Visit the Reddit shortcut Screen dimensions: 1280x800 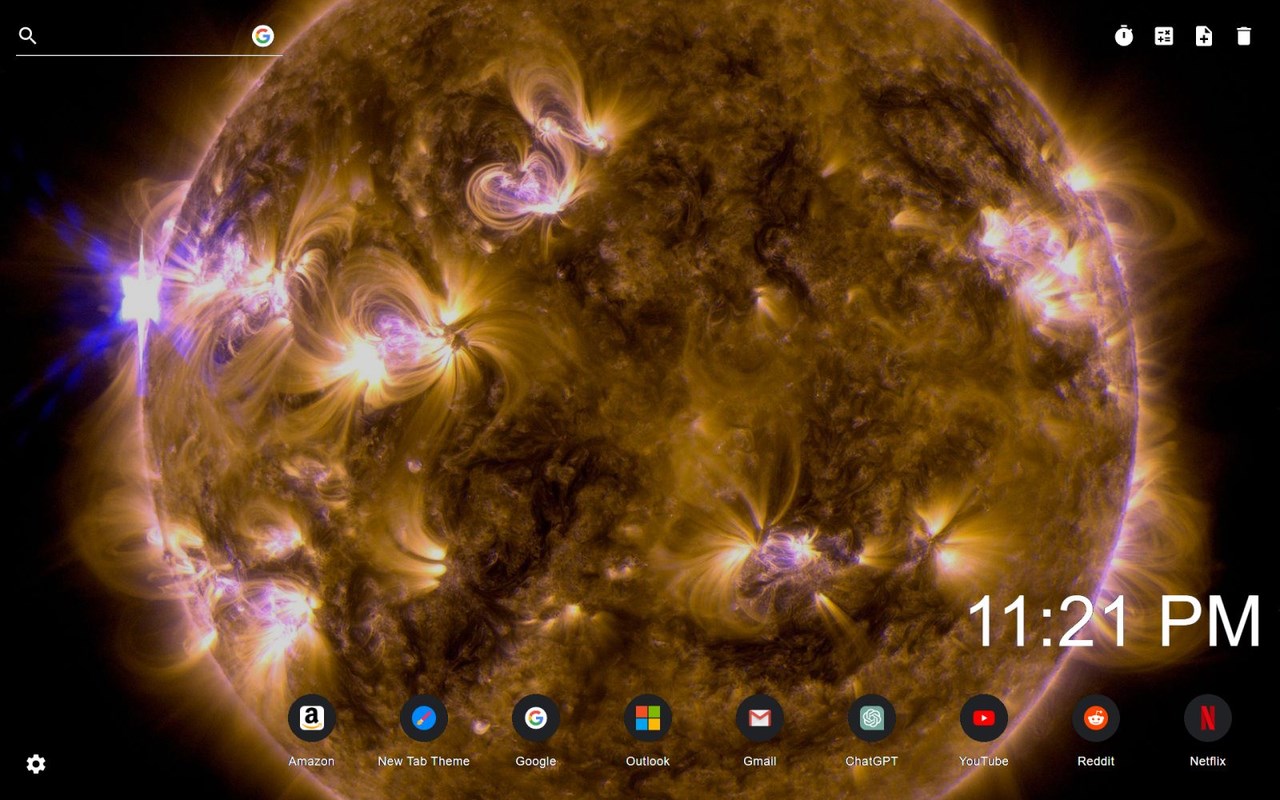tap(1096, 718)
